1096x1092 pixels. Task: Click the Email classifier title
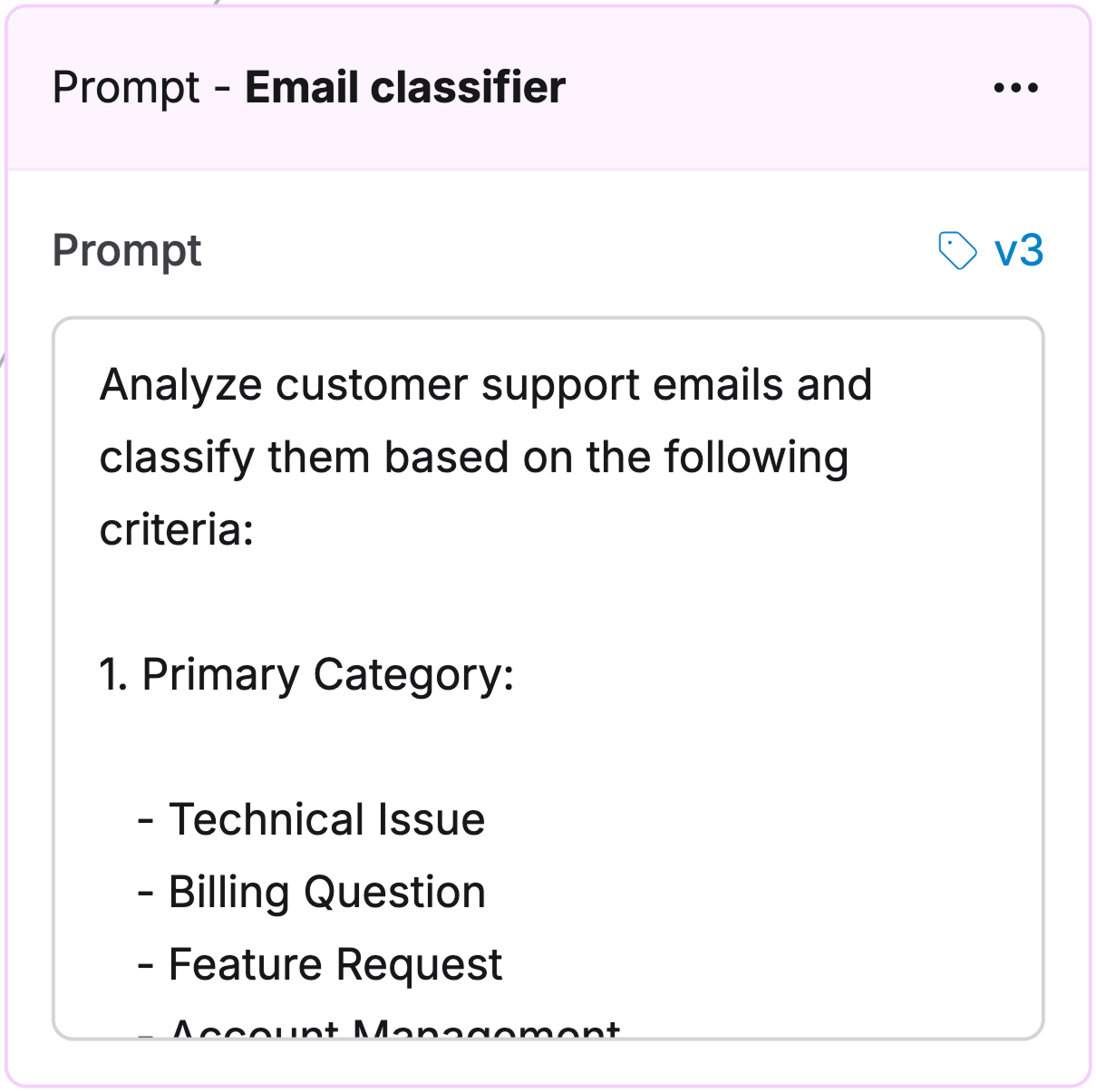coord(403,87)
